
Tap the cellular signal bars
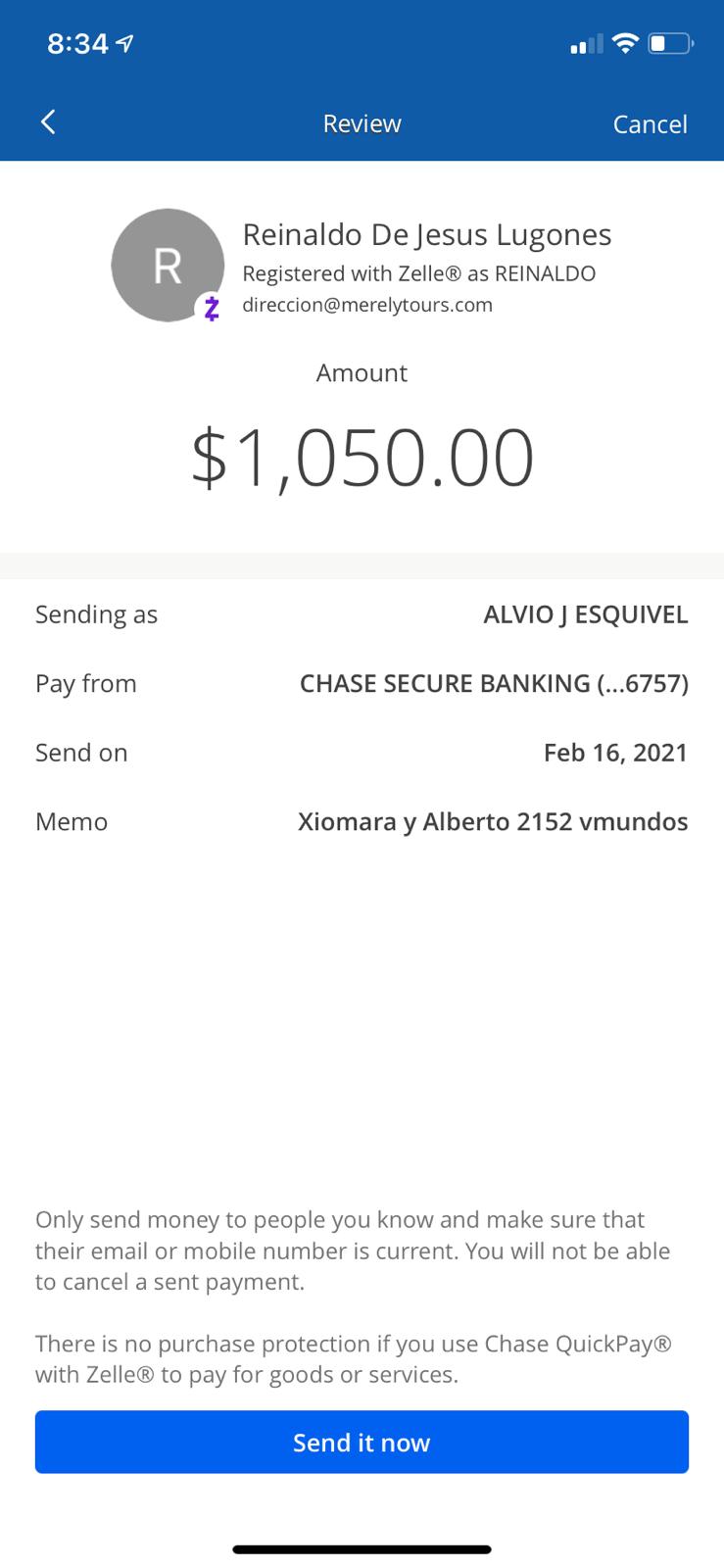point(587,44)
